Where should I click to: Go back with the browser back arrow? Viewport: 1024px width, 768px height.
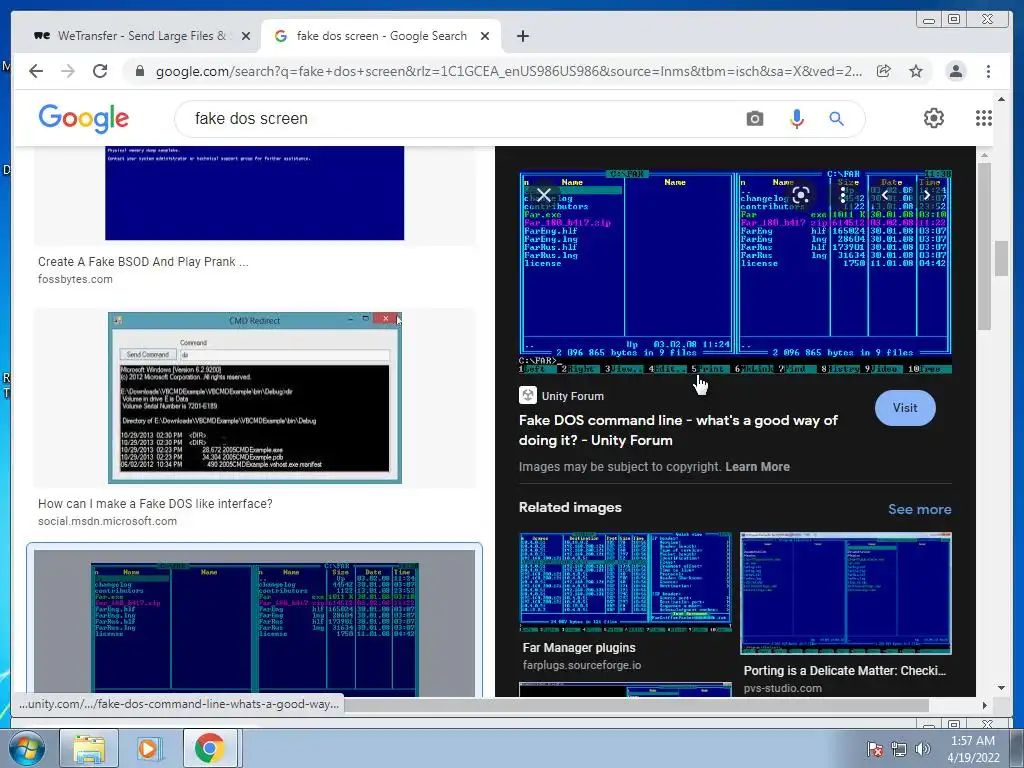pyautogui.click(x=36, y=71)
